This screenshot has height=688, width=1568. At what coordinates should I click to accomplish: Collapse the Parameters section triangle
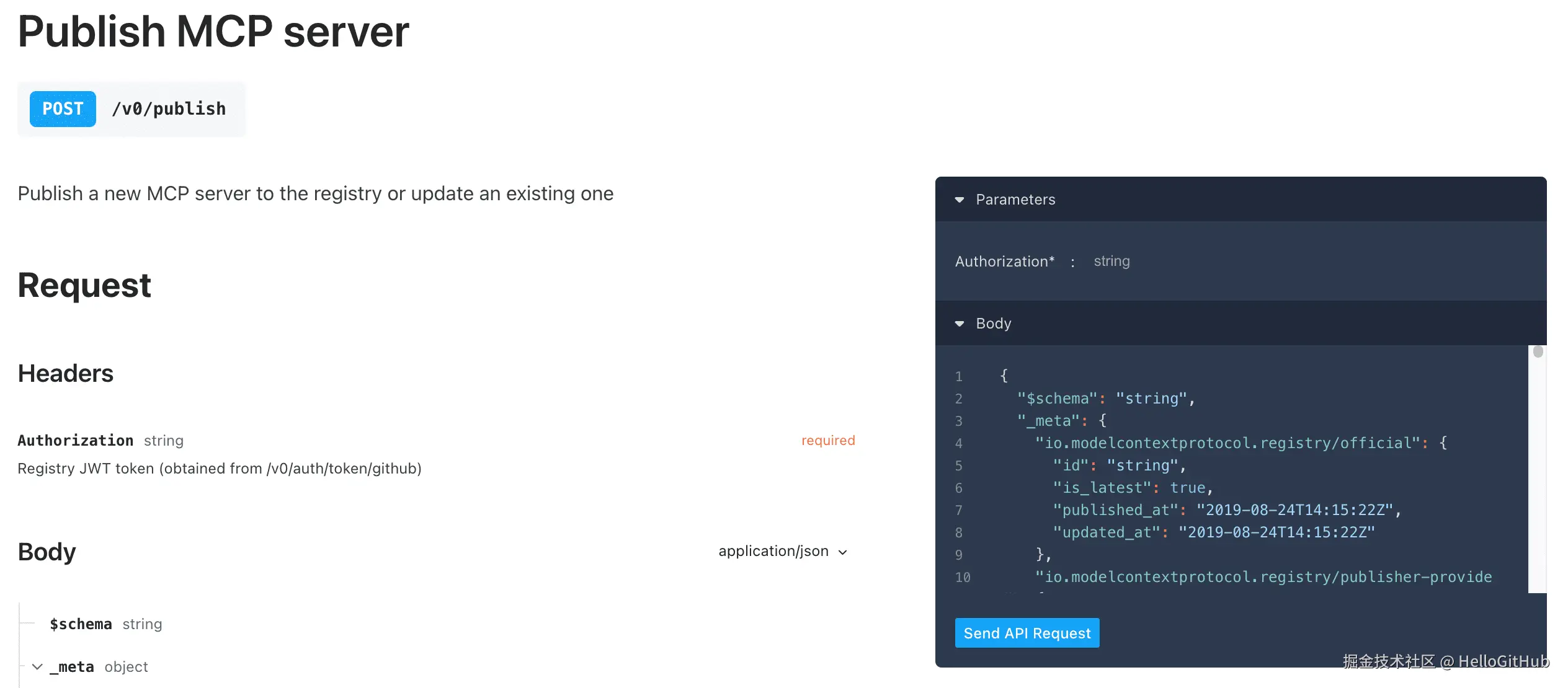coord(960,200)
